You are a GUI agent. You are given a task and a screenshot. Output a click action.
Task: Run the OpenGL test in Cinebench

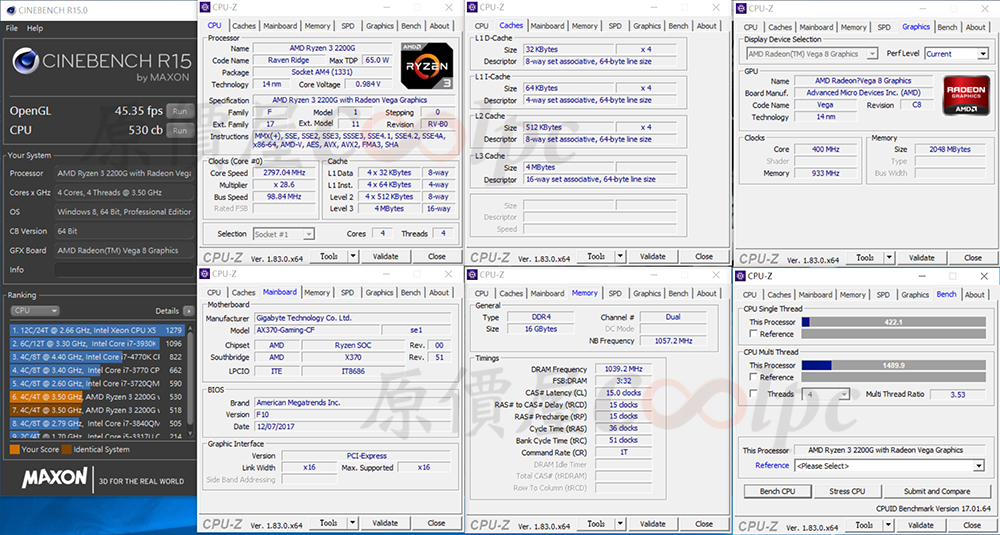coord(180,111)
